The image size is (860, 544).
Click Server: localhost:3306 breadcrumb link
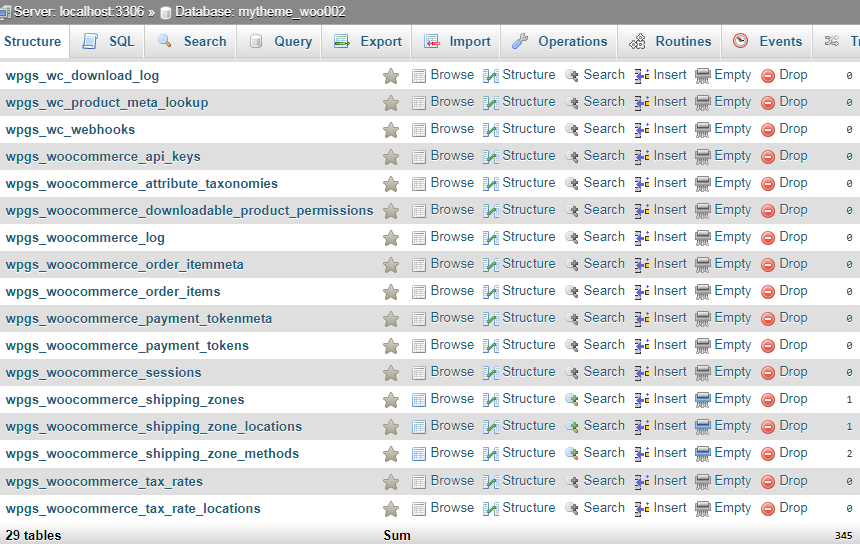coord(79,12)
